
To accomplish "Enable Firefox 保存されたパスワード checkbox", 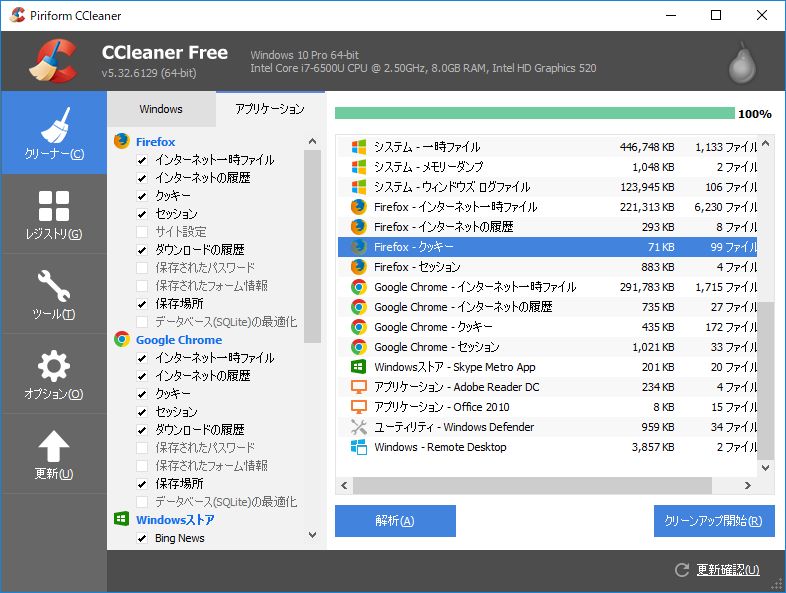I will [x=142, y=268].
